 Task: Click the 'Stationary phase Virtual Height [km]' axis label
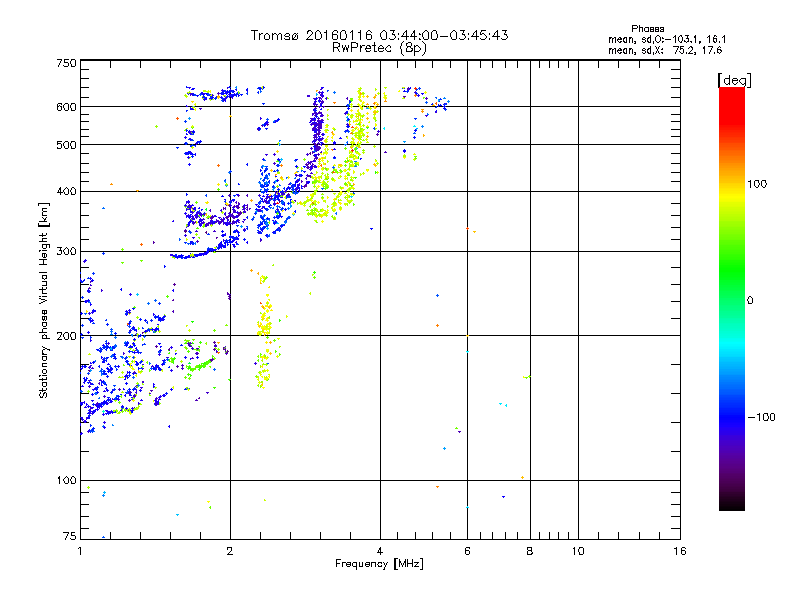pos(44,300)
